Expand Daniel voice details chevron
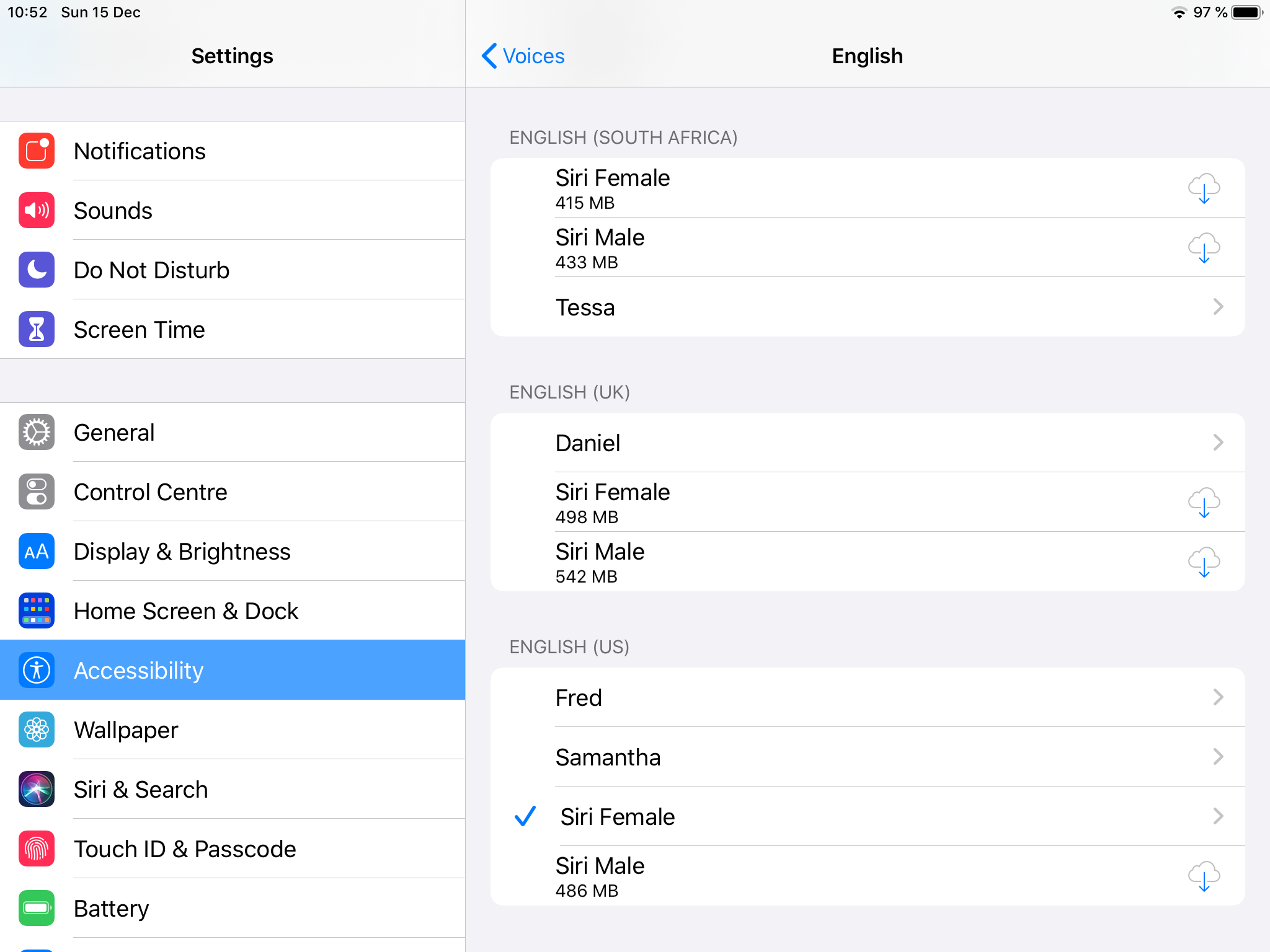Viewport: 1270px width, 952px height. 1218,443
